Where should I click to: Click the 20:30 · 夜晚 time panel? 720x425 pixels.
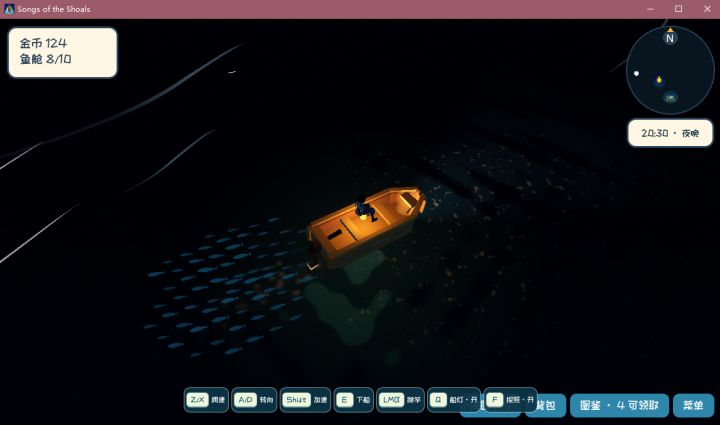coord(670,133)
